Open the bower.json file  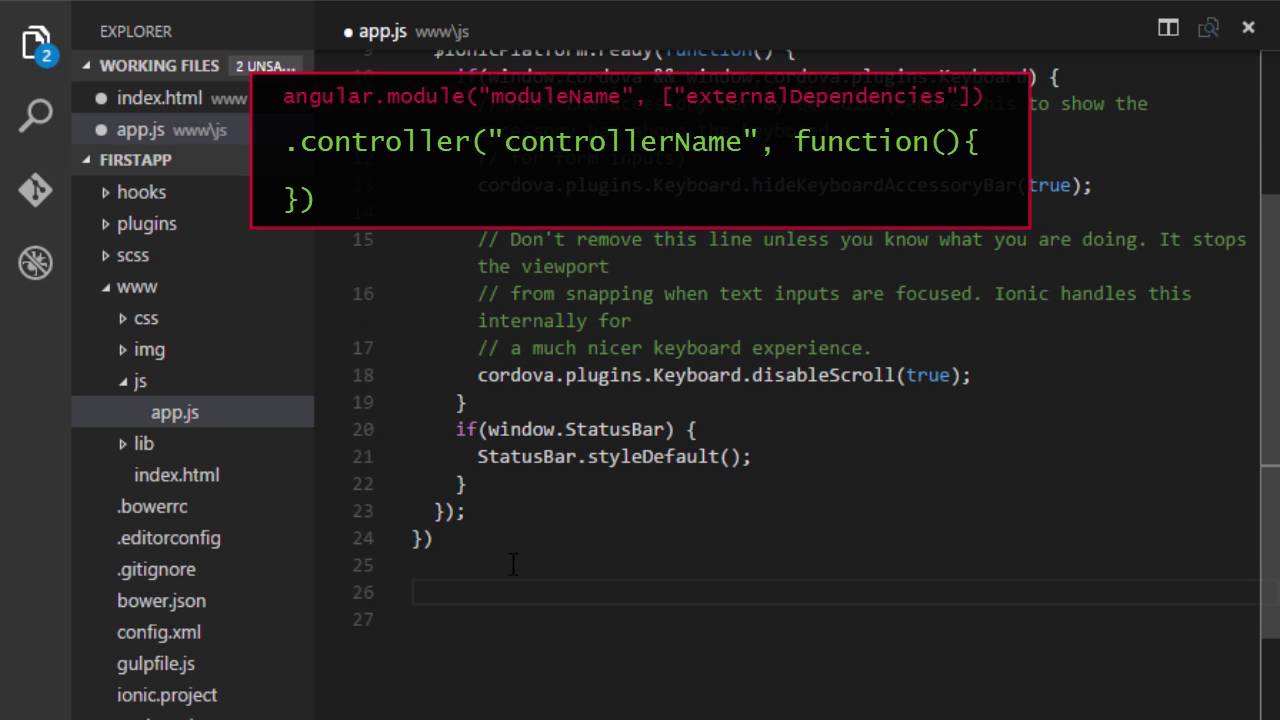click(161, 601)
